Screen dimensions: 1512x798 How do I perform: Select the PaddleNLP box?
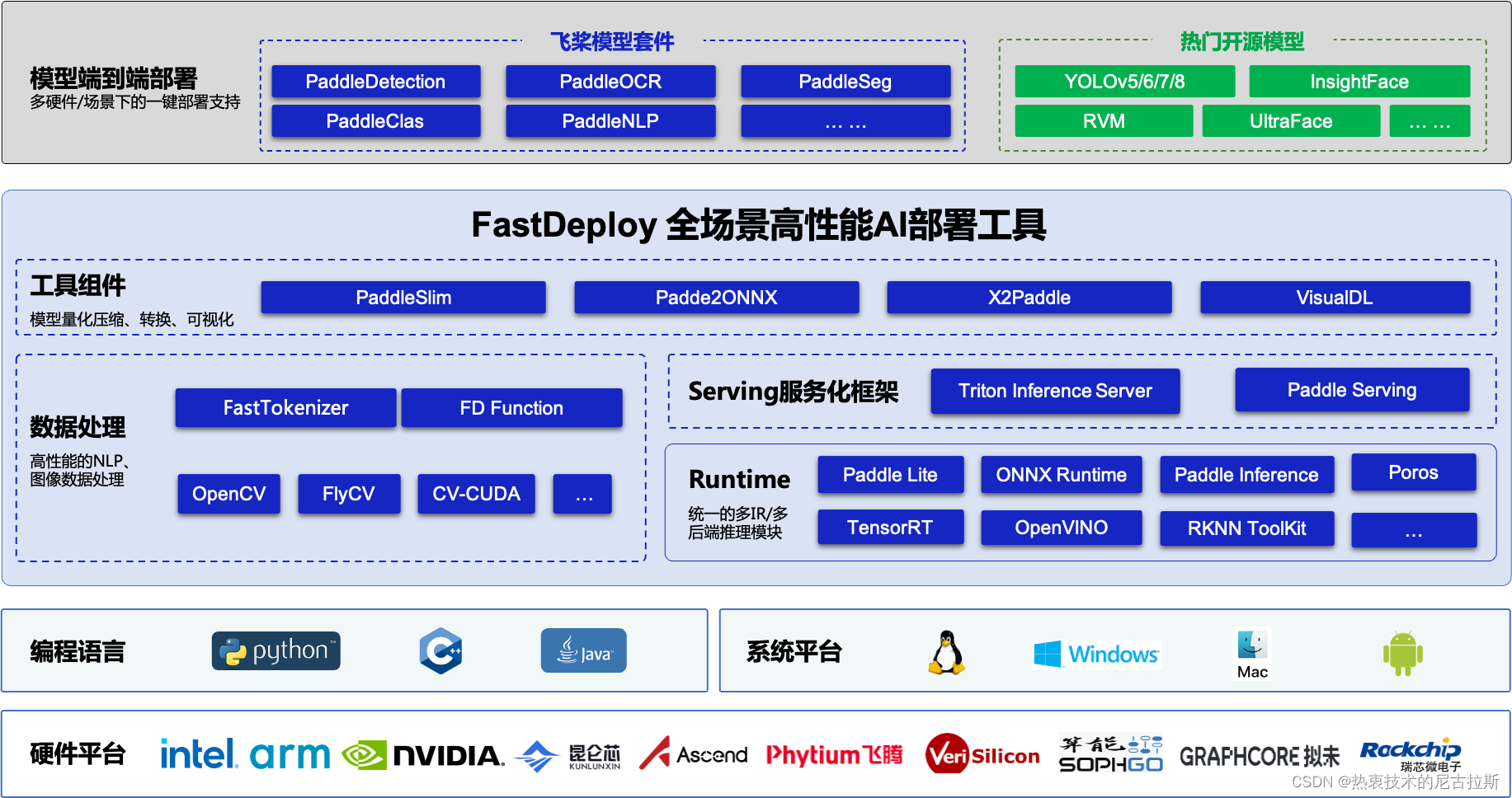tap(610, 121)
